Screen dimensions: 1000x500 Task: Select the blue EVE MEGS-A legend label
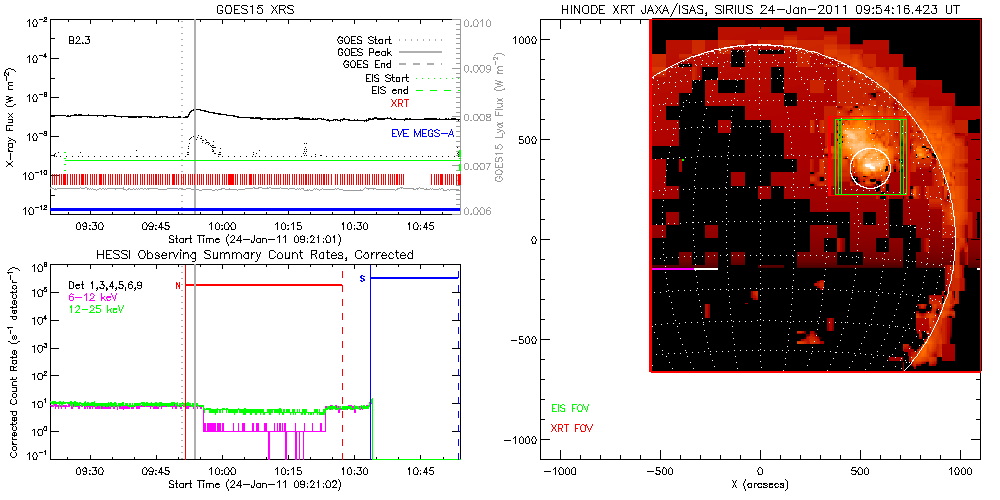coord(420,133)
